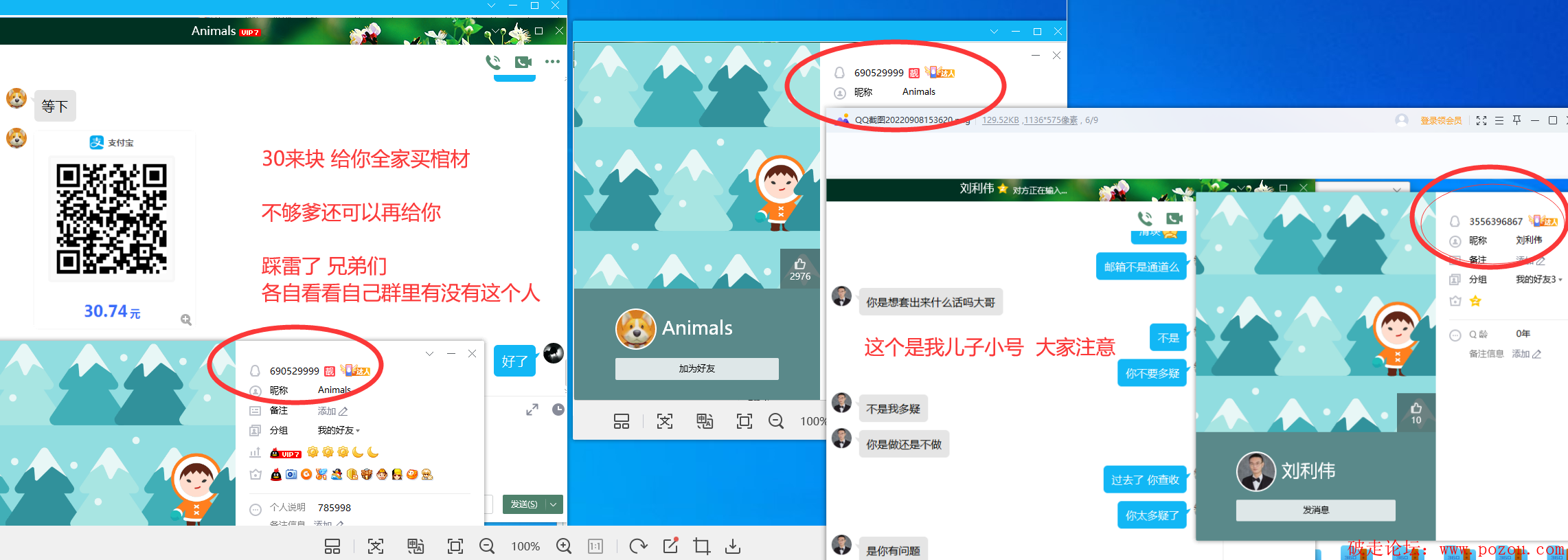Viewport: 1568px width, 560px height.
Task: Click message 过去了 你查收
Action: (1145, 480)
